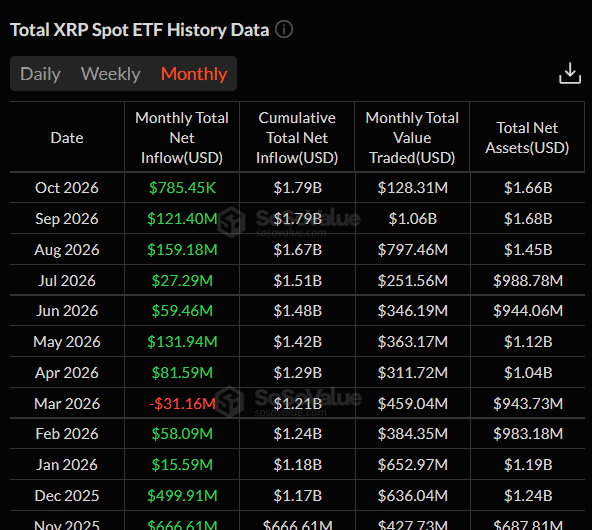
Task: Select the $1.45B net assets cell
Action: (x=528, y=250)
